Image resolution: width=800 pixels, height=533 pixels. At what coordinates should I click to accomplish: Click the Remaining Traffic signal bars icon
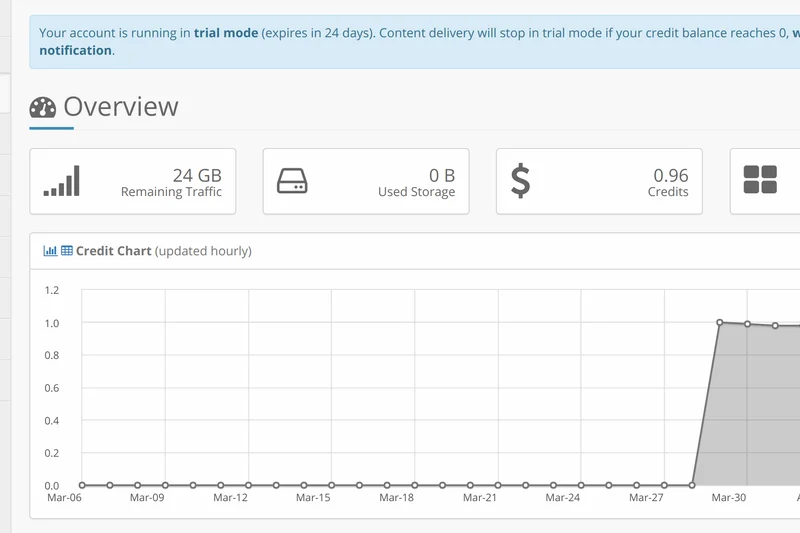click(62, 181)
